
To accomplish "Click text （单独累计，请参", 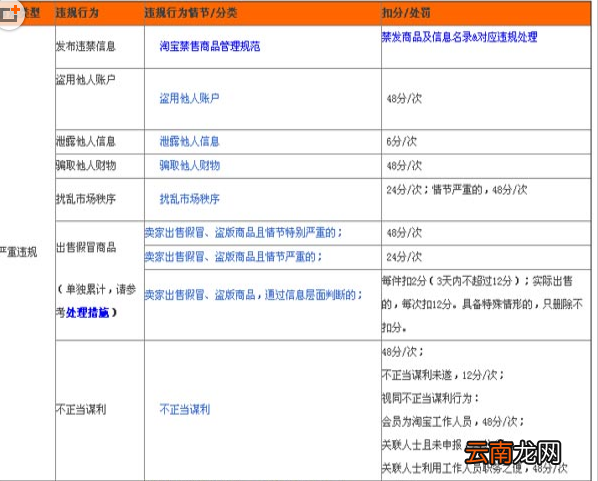I will pos(96,290).
